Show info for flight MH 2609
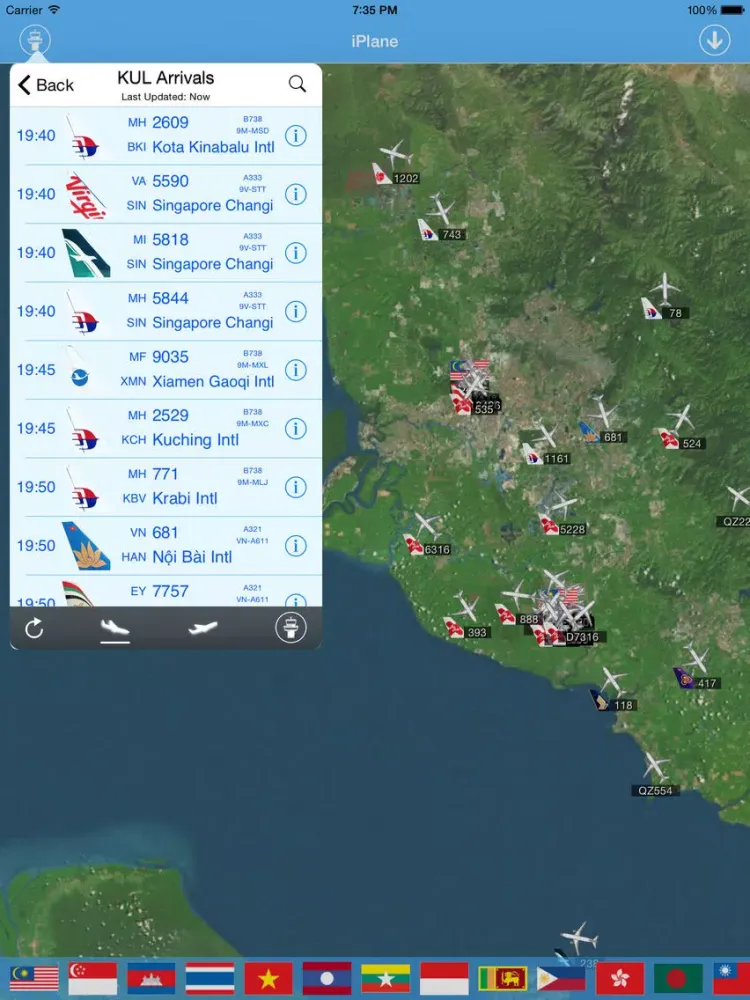The width and height of the screenshot is (750, 1000). [295, 135]
